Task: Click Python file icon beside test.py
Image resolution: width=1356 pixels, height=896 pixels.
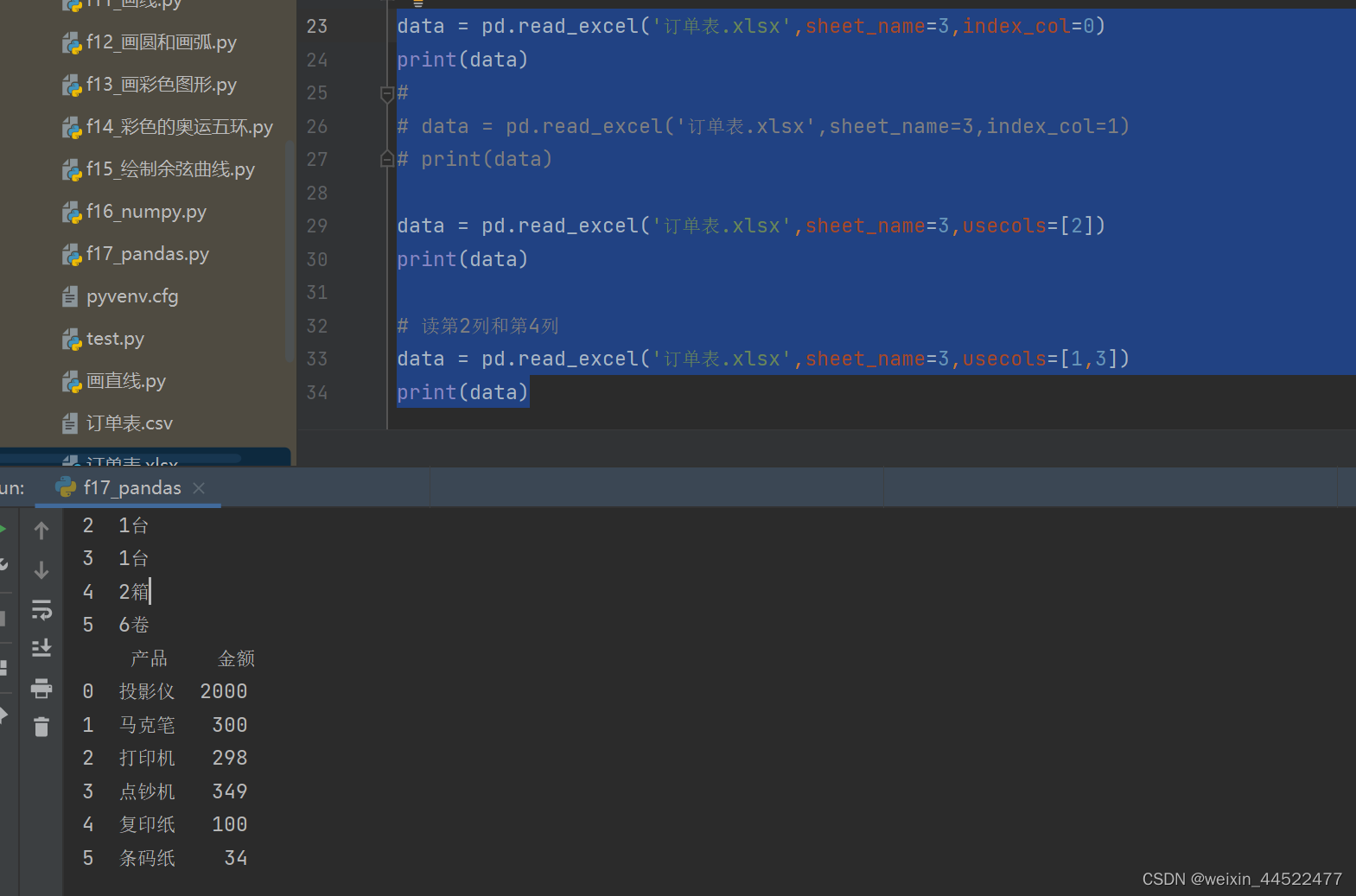Action: tap(72, 339)
